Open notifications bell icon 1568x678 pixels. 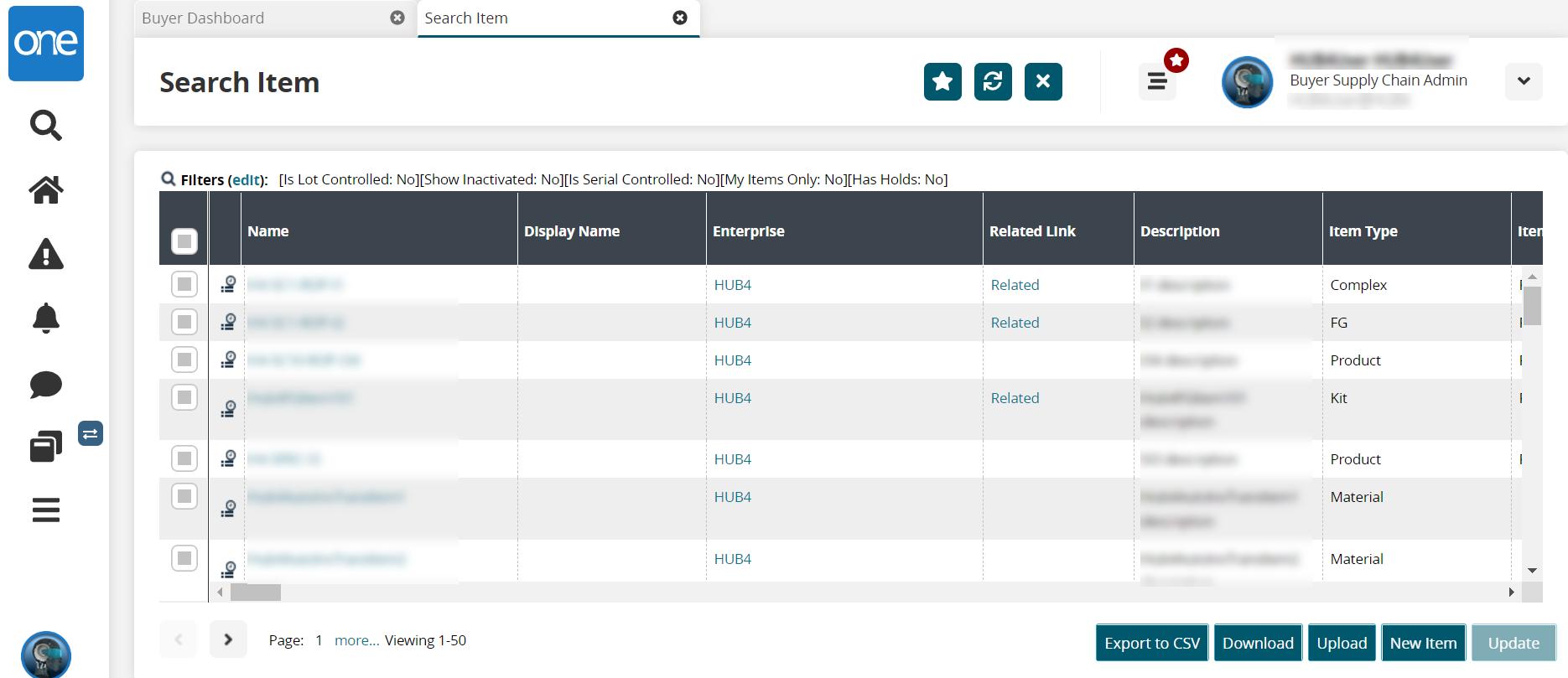pyautogui.click(x=46, y=318)
